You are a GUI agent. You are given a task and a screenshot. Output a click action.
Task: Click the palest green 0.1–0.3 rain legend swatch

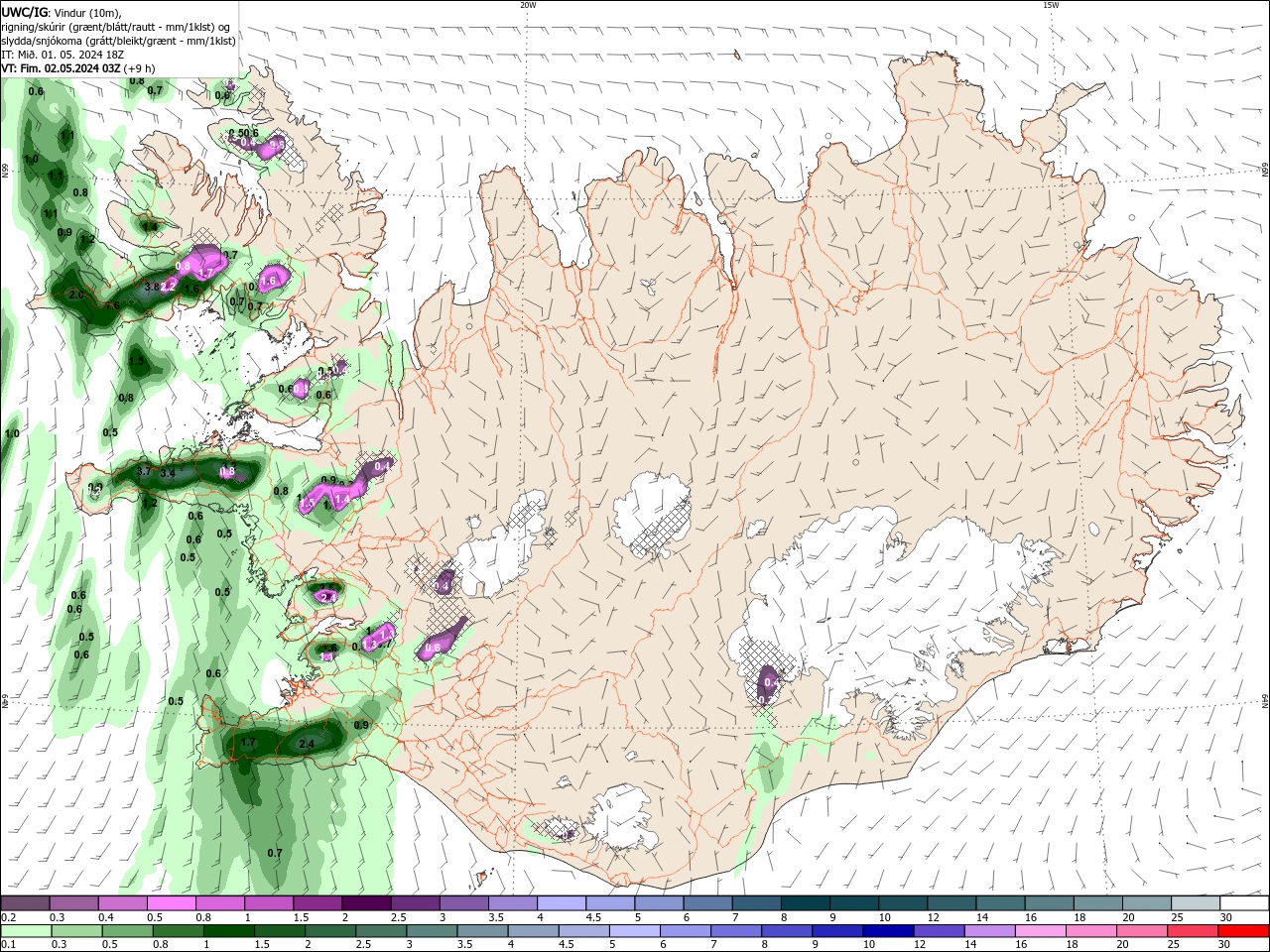[26, 931]
